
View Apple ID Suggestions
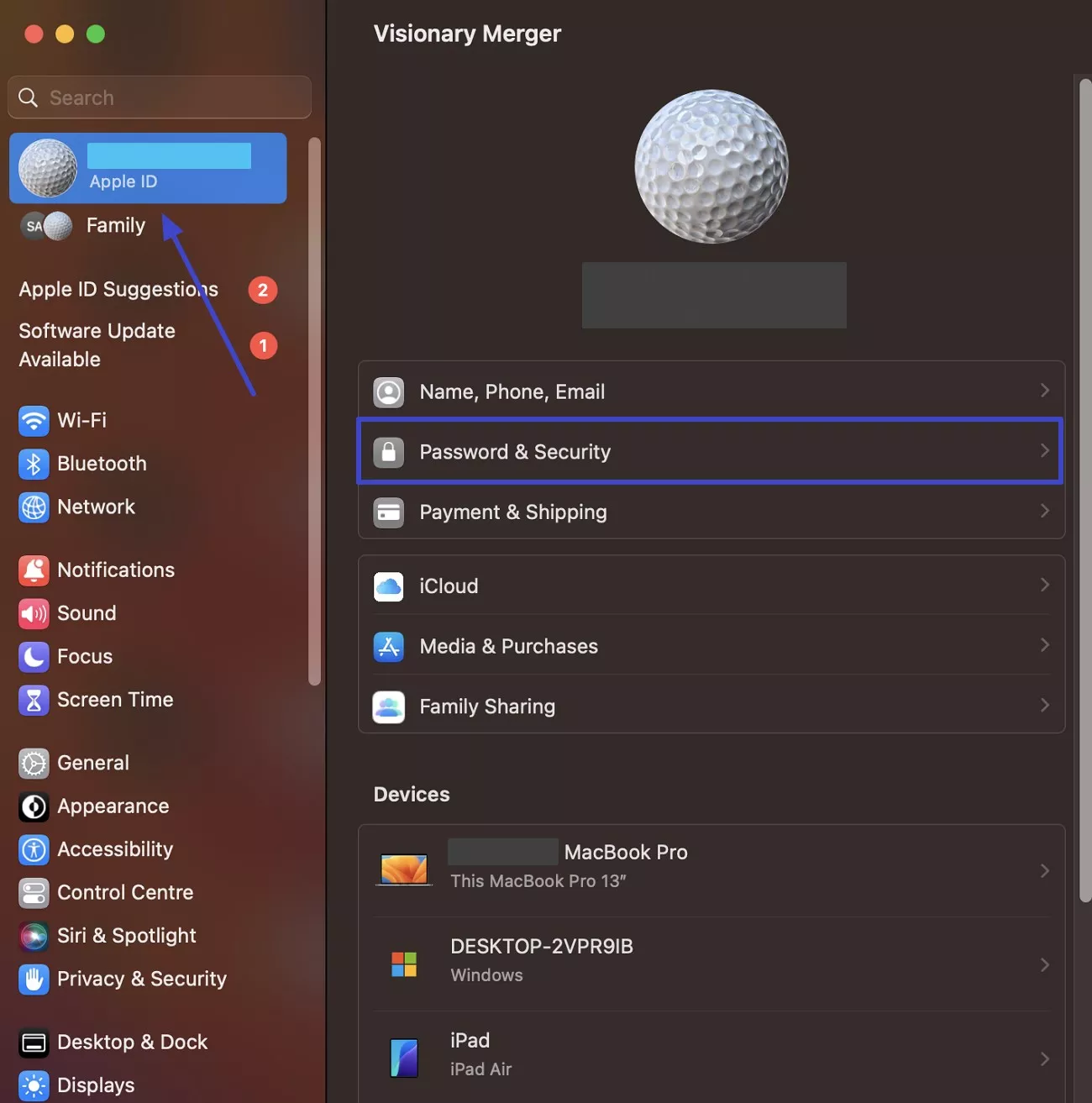[x=118, y=289]
